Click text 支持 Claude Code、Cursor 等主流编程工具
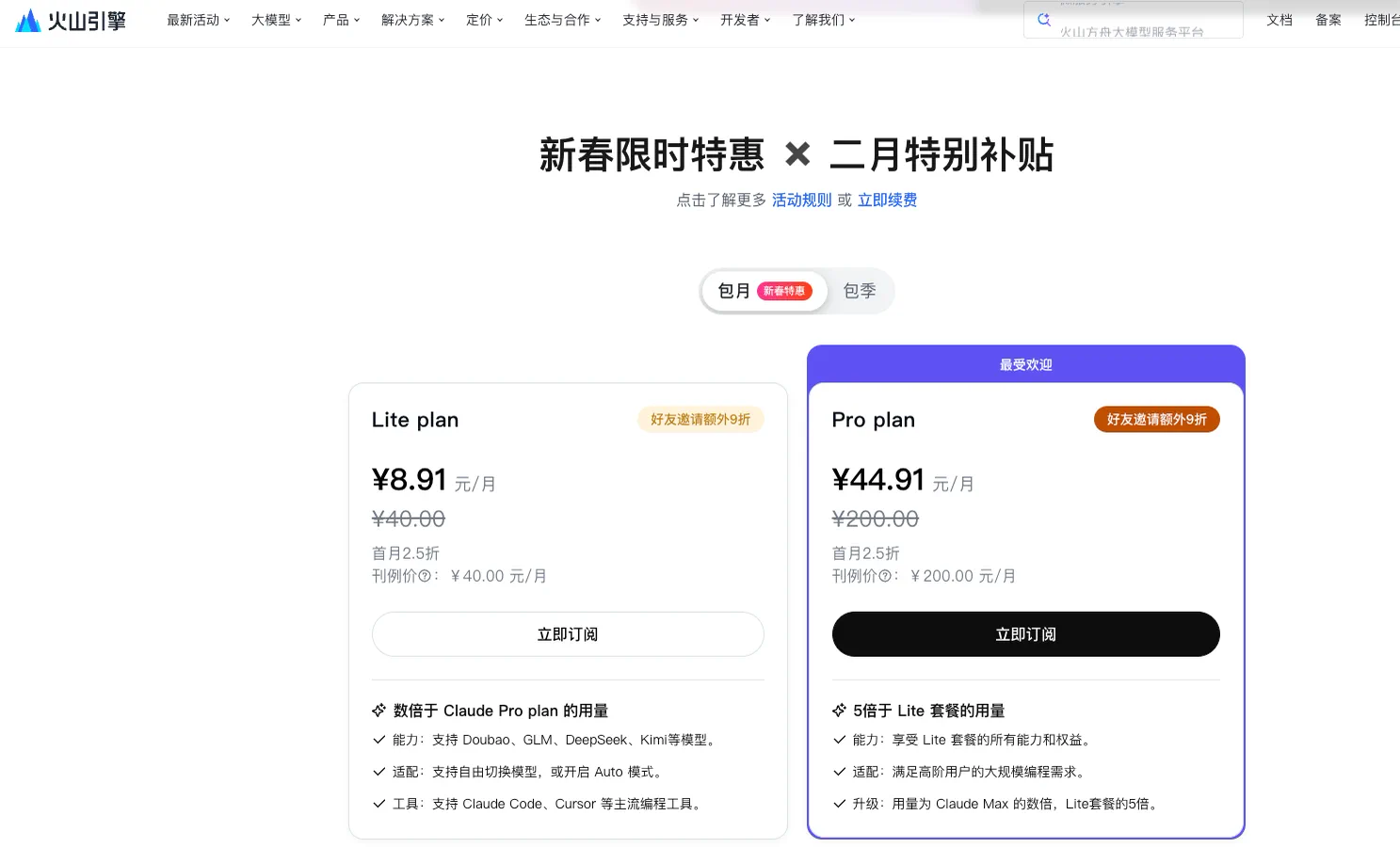This screenshot has height=864, width=1400. coord(566,804)
